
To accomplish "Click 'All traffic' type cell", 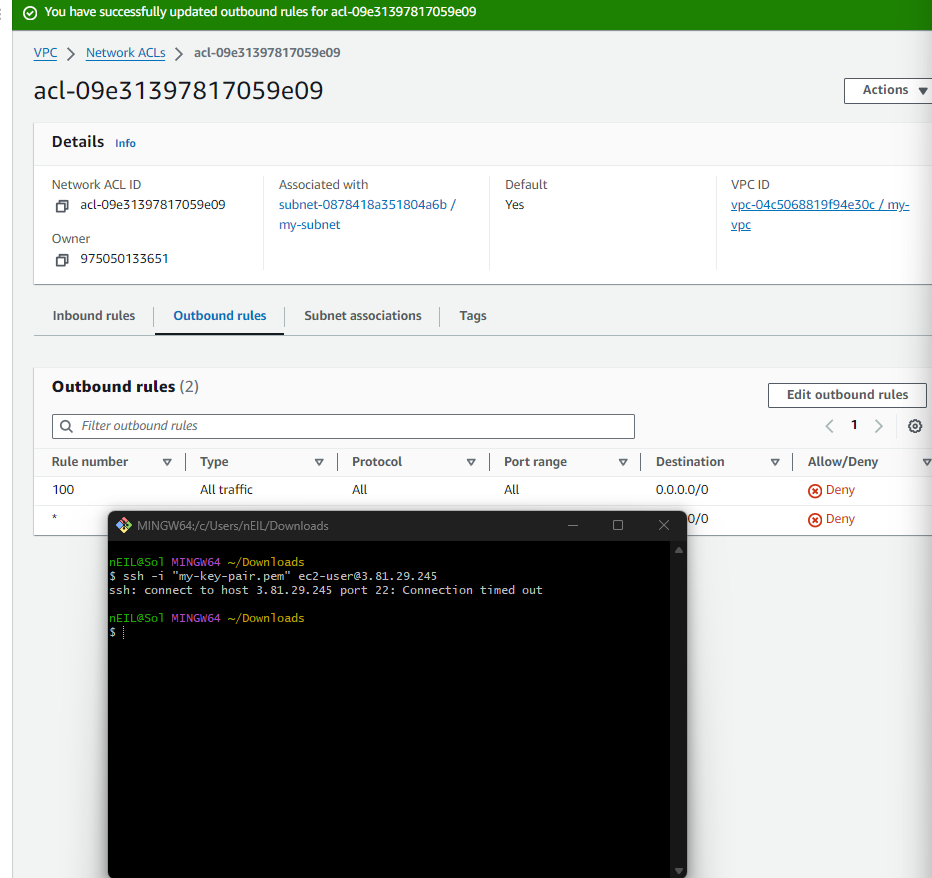I will point(226,490).
